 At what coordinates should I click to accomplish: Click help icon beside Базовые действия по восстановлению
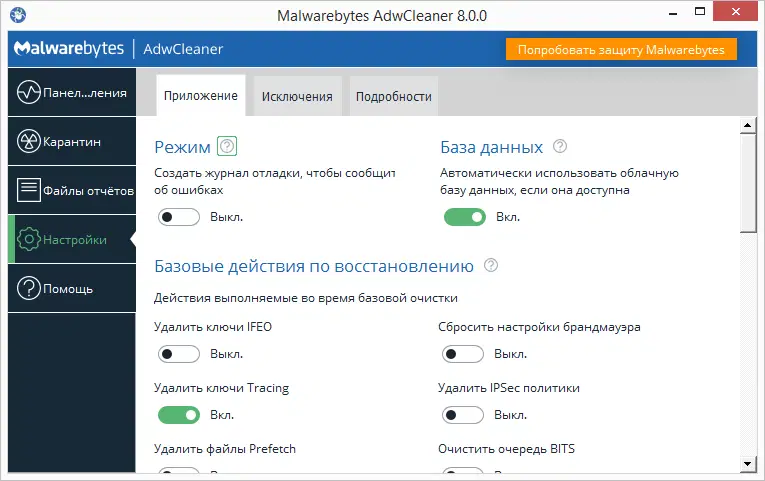click(490, 265)
